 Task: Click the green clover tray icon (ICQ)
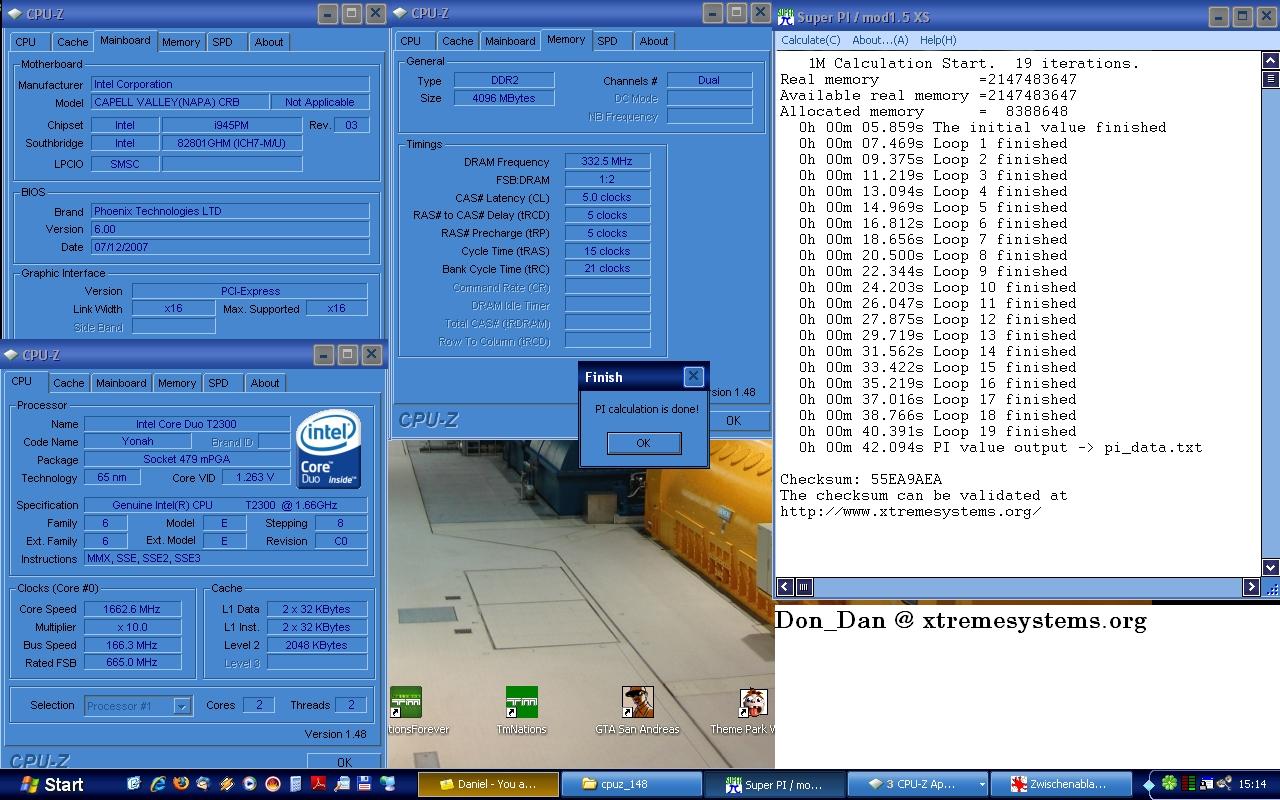(1168, 784)
